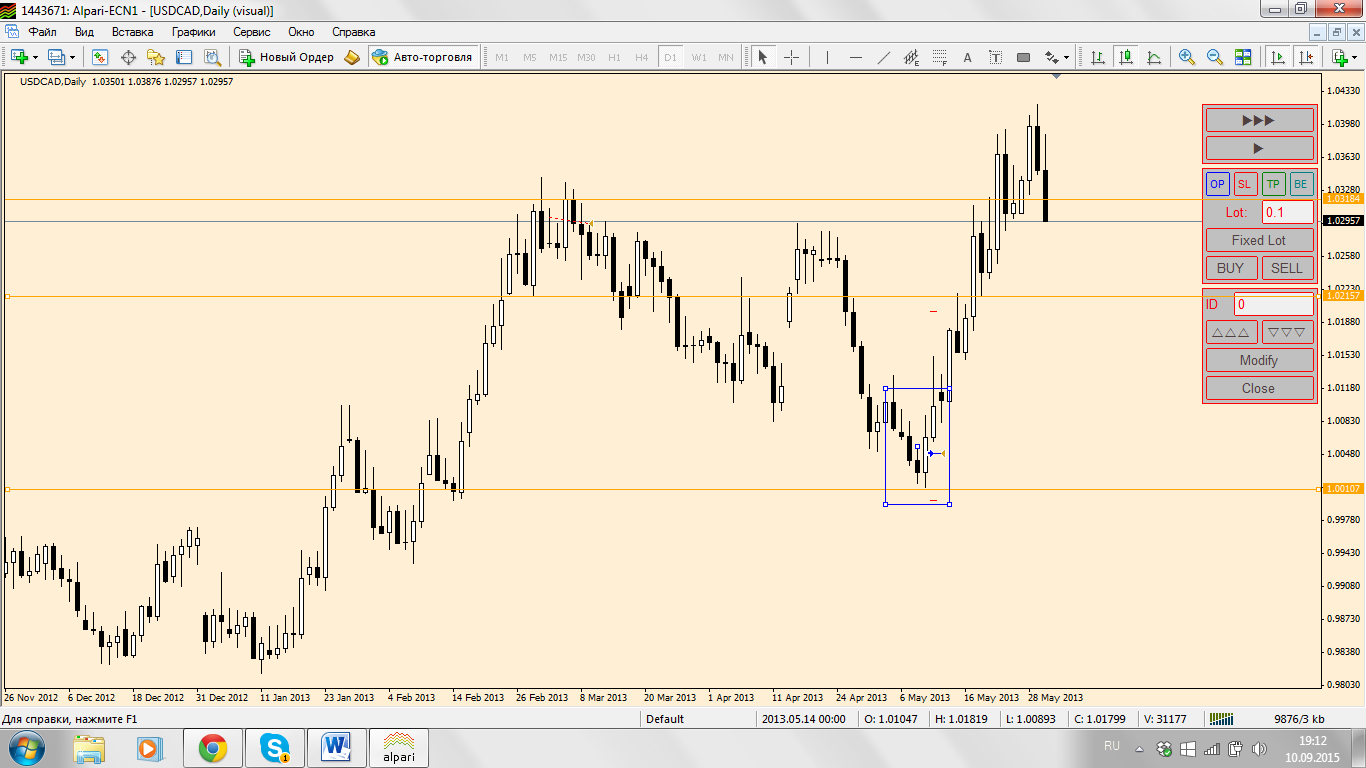
Task: Open Chrome from the taskbar
Action: click(212, 747)
